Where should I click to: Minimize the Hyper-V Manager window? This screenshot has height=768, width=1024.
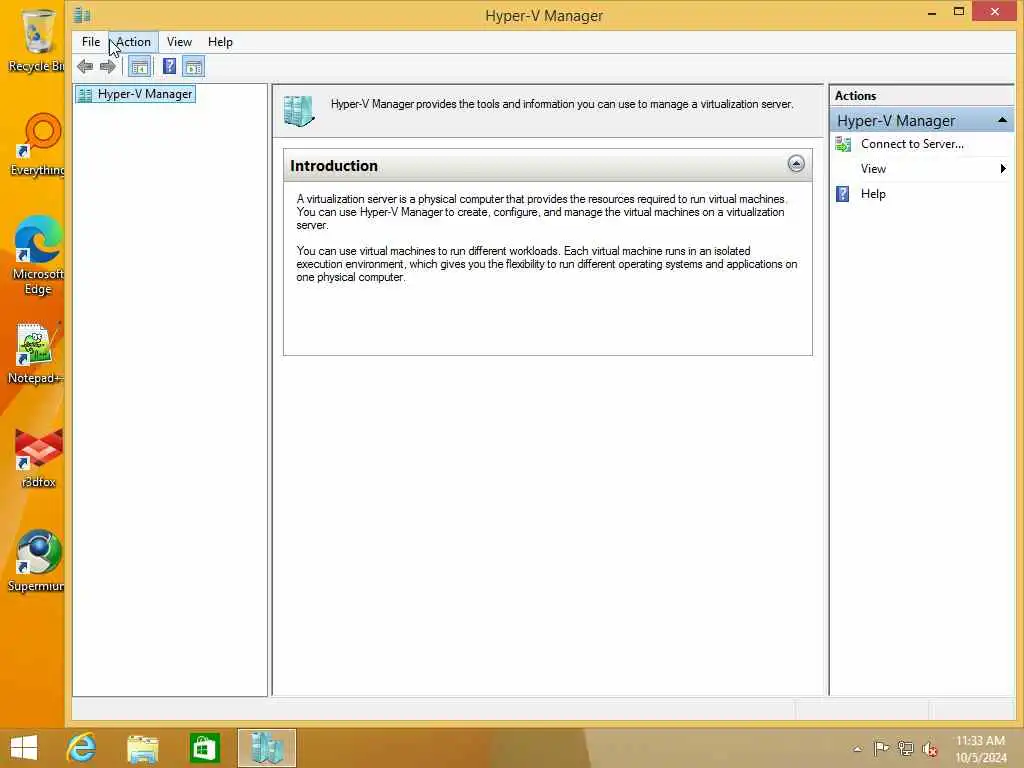(x=932, y=12)
